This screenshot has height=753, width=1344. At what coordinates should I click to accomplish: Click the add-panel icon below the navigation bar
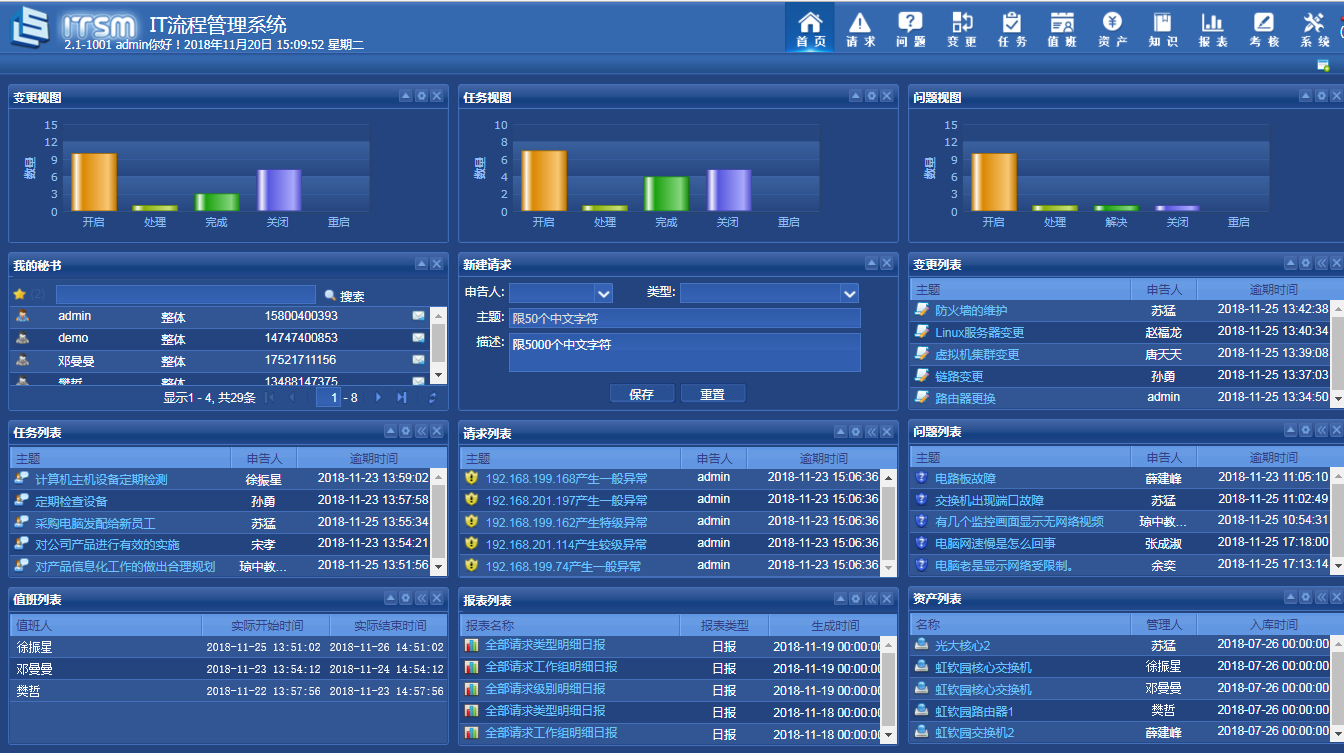[x=1323, y=66]
